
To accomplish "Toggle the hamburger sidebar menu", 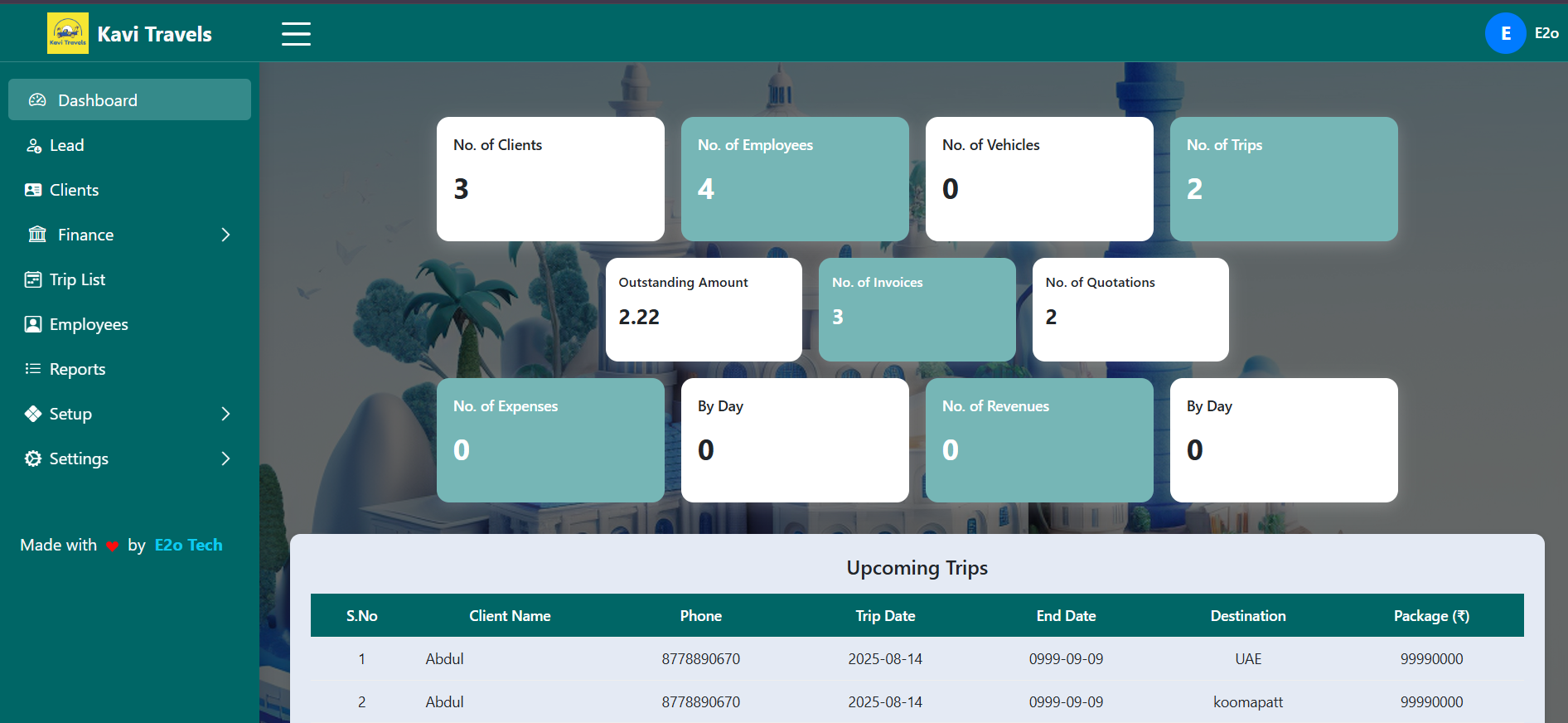I will 296,34.
